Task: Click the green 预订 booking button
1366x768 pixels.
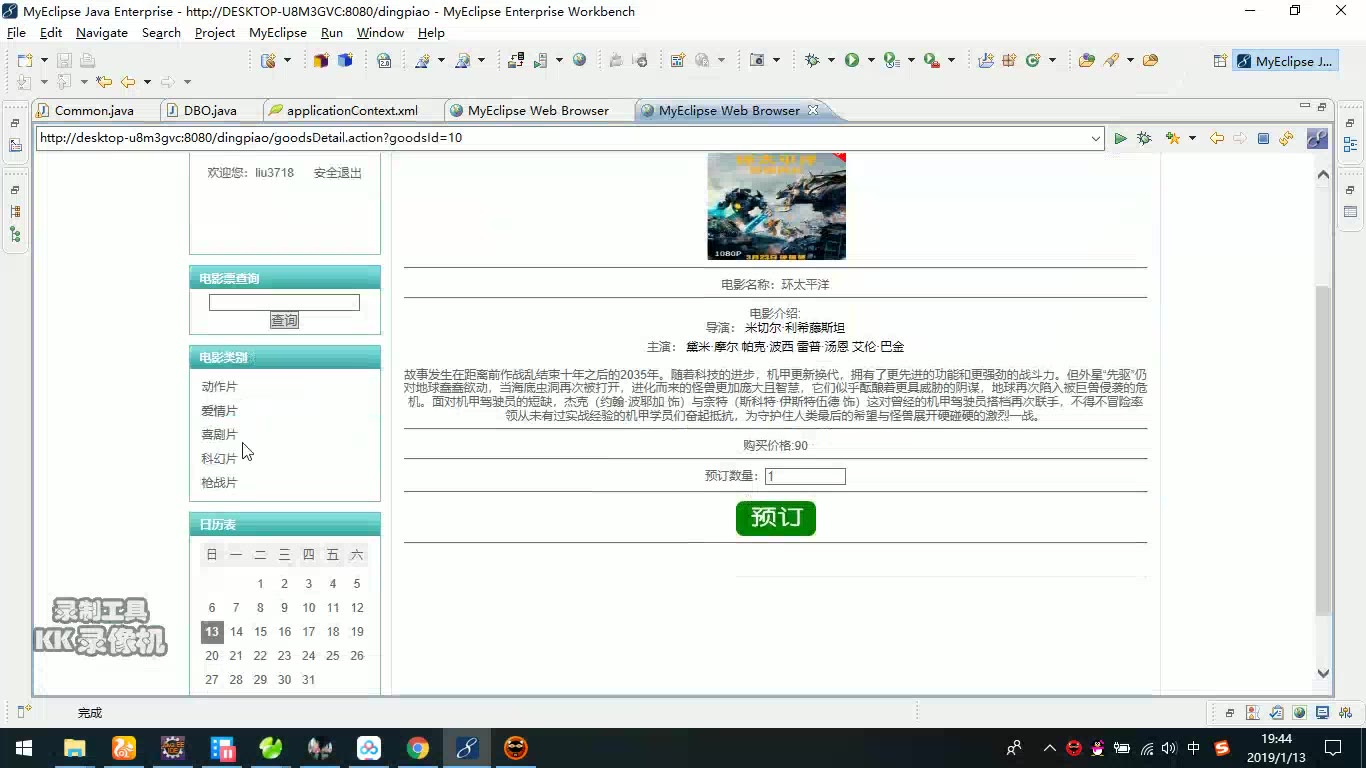Action: pyautogui.click(x=776, y=518)
